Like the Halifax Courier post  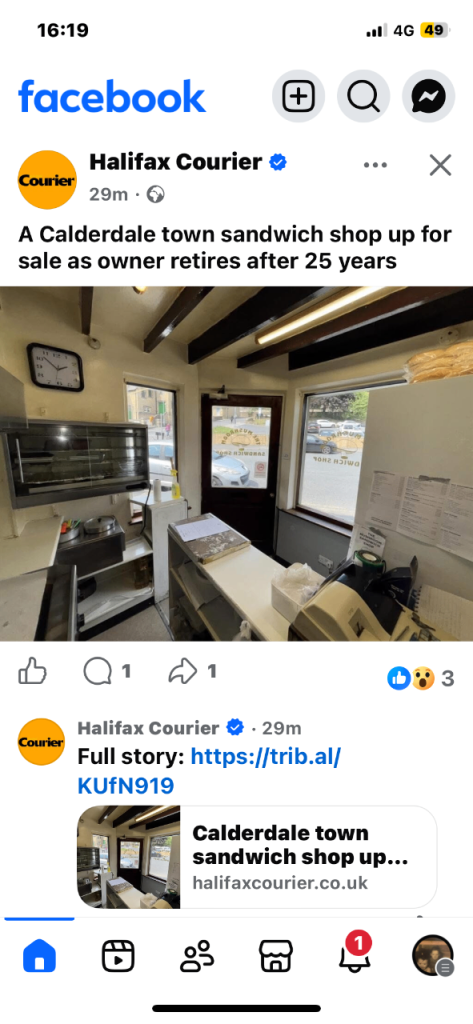(33, 671)
